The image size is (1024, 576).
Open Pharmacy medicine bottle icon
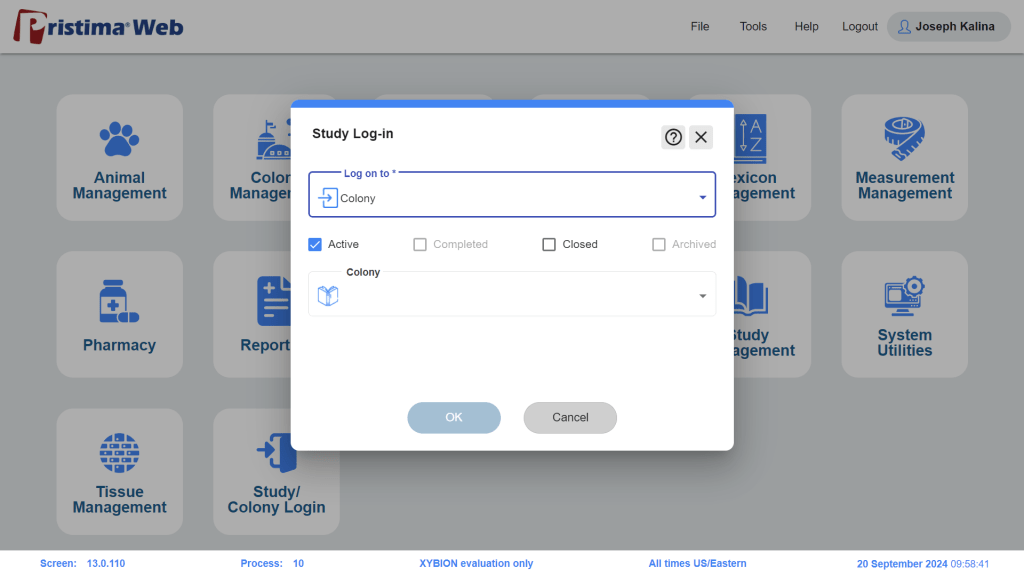(x=119, y=301)
